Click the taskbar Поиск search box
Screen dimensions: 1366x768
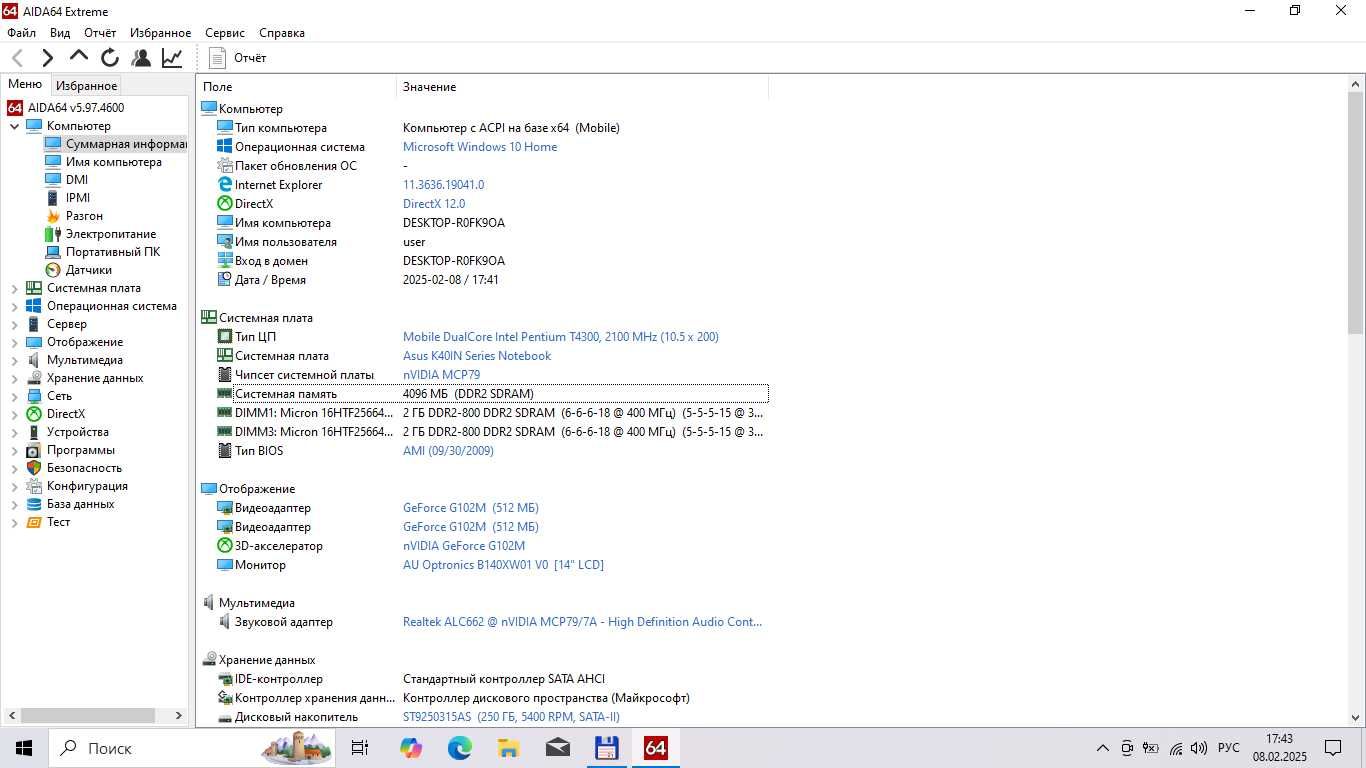(x=192, y=748)
